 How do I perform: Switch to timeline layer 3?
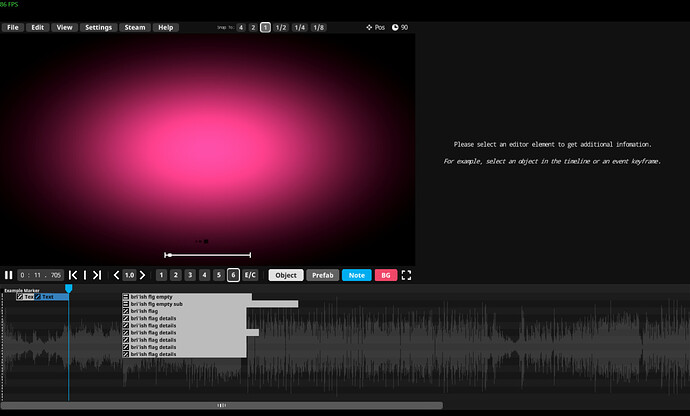coord(190,275)
